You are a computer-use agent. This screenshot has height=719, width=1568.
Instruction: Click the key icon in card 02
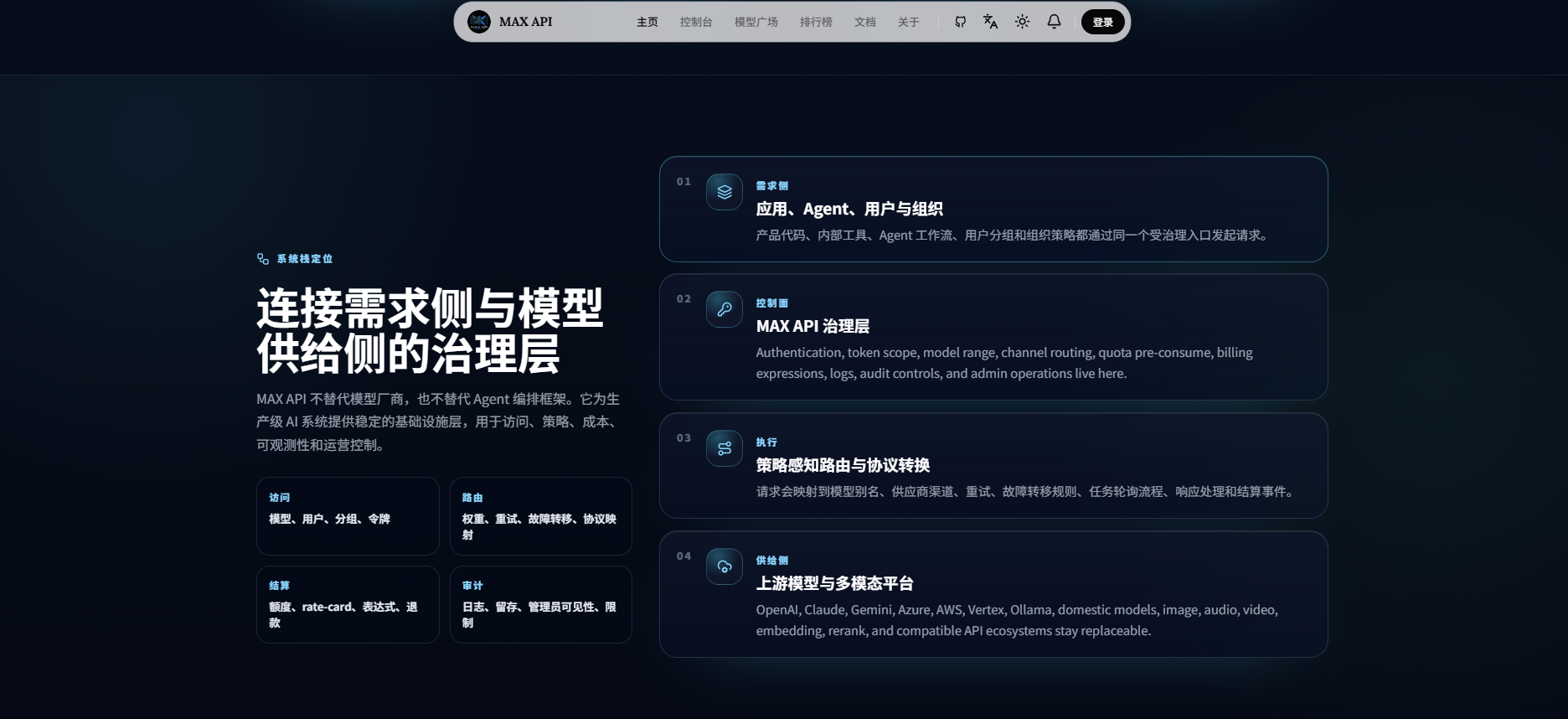click(725, 309)
